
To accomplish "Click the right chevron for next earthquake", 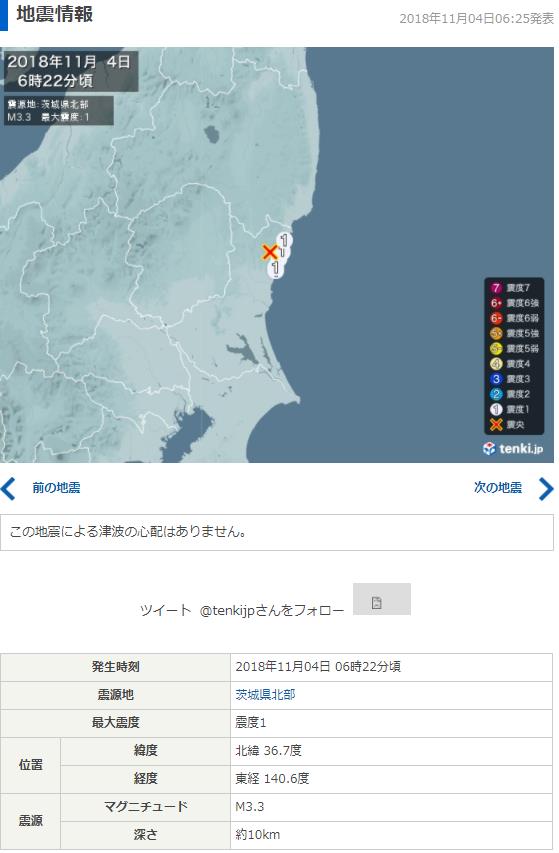I will [x=546, y=488].
